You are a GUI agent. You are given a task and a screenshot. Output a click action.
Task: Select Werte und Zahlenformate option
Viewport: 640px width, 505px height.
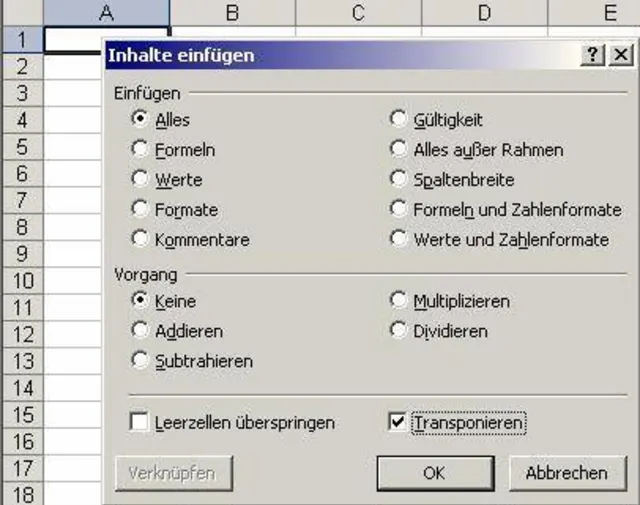(399, 240)
